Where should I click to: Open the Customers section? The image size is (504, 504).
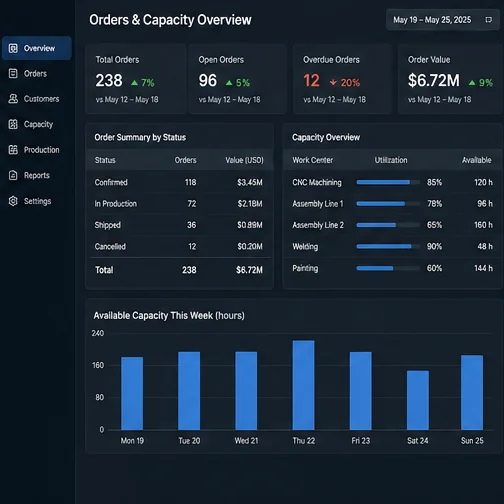point(41,99)
